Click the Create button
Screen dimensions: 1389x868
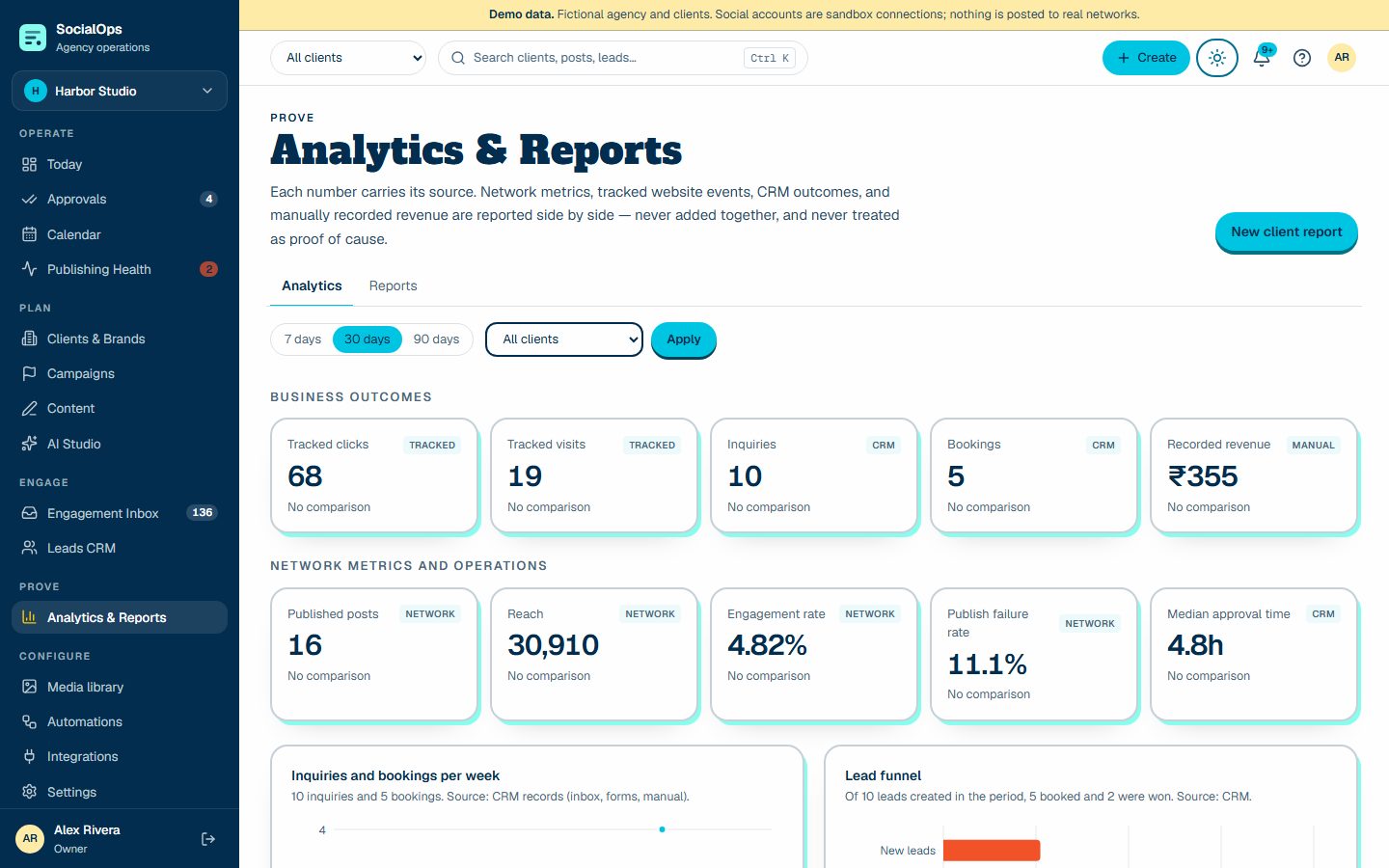click(1146, 58)
